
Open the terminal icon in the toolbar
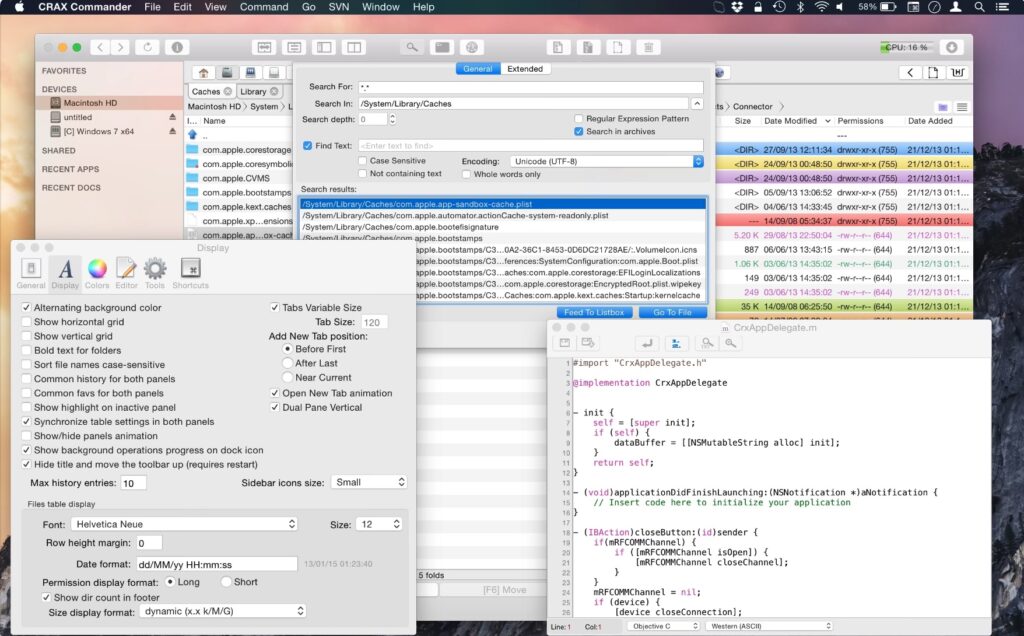pyautogui.click(x=441, y=46)
